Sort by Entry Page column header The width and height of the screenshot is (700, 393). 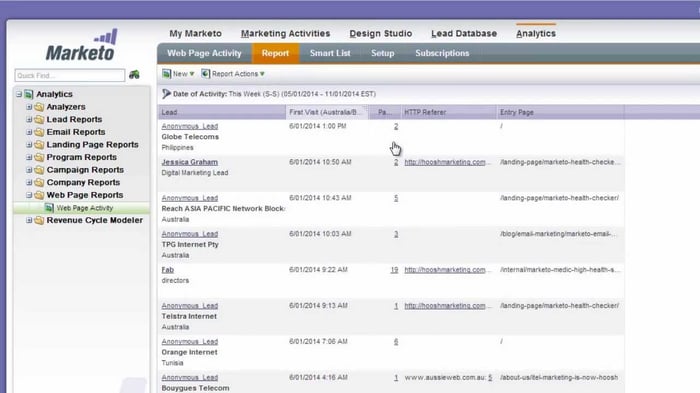[x=560, y=112]
